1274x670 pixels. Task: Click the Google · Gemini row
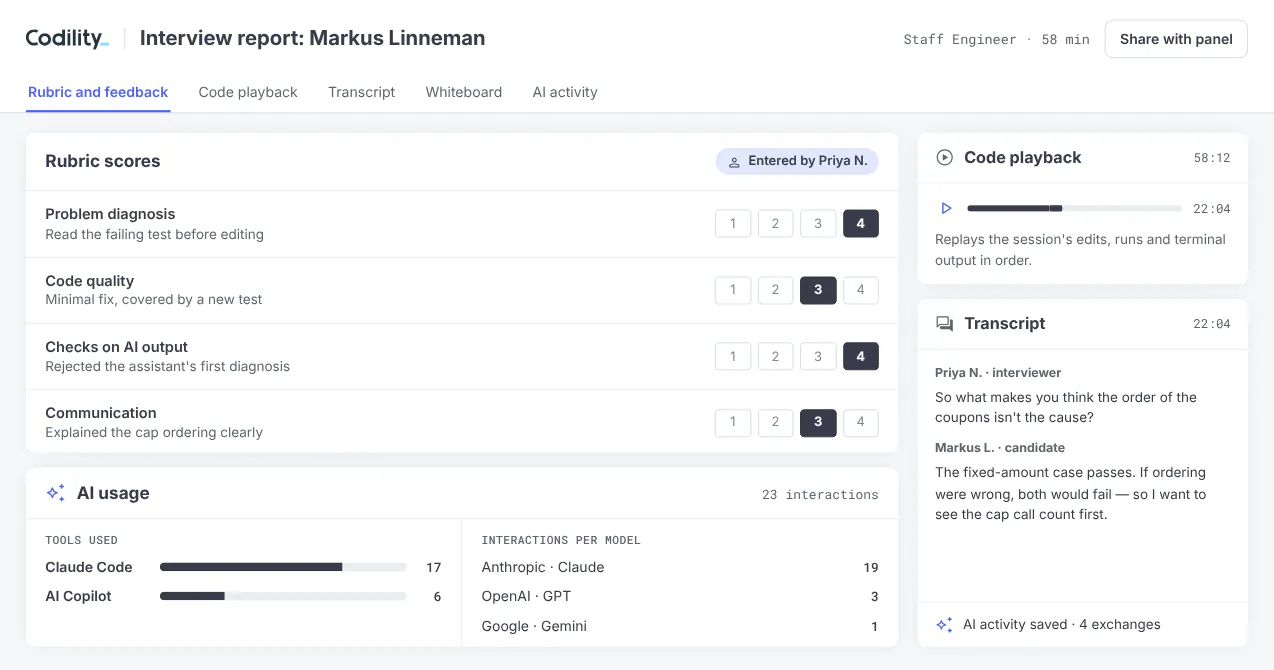pyautogui.click(x=680, y=626)
